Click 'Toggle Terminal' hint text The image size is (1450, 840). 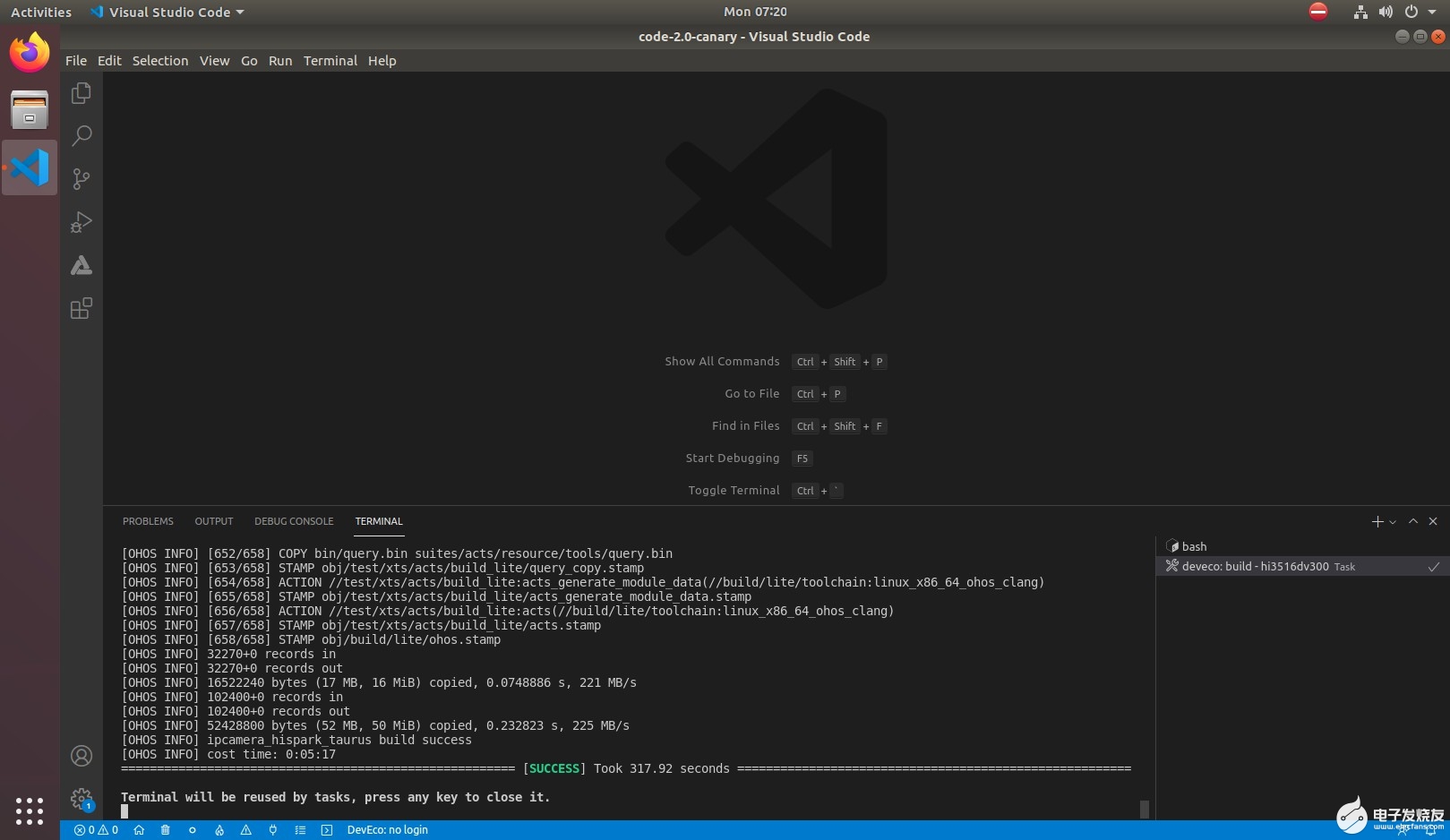pos(734,491)
